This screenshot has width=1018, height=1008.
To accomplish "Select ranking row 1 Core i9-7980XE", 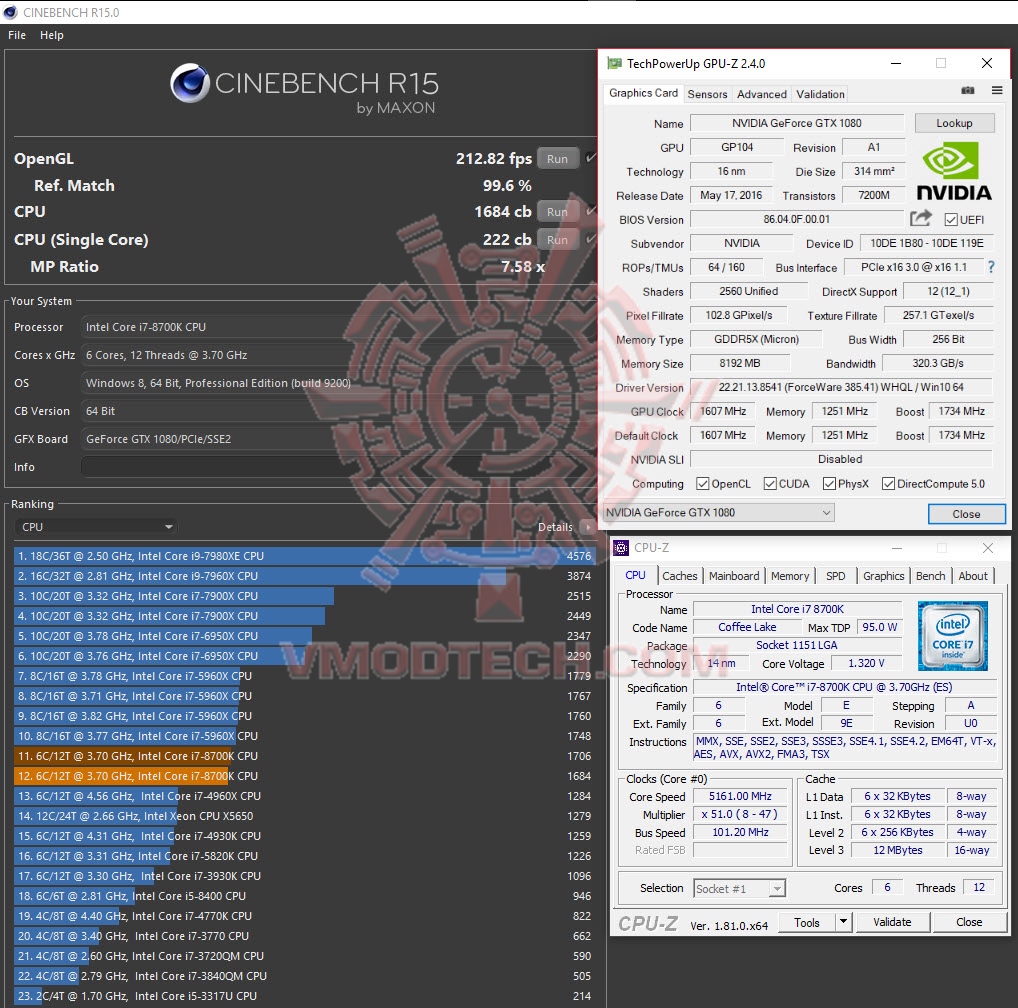I will click(304, 556).
